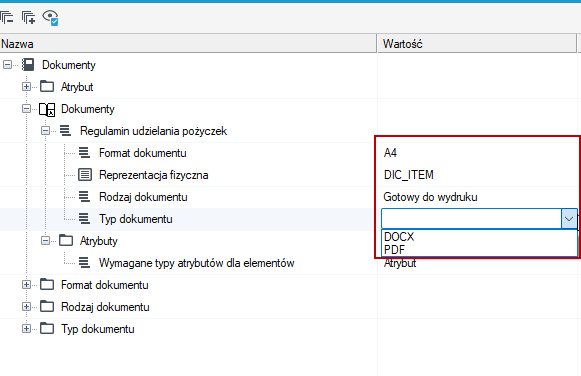The image size is (581, 376).
Task: Click the DIC_ITEM value cell
Action: tap(409, 175)
